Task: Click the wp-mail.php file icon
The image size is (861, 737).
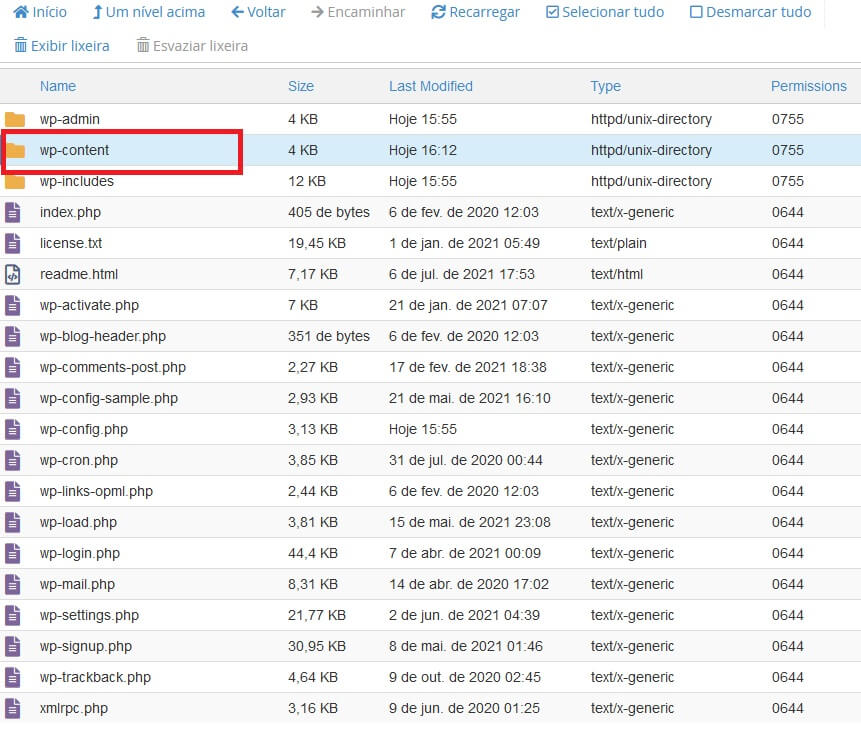Action: coord(13,584)
